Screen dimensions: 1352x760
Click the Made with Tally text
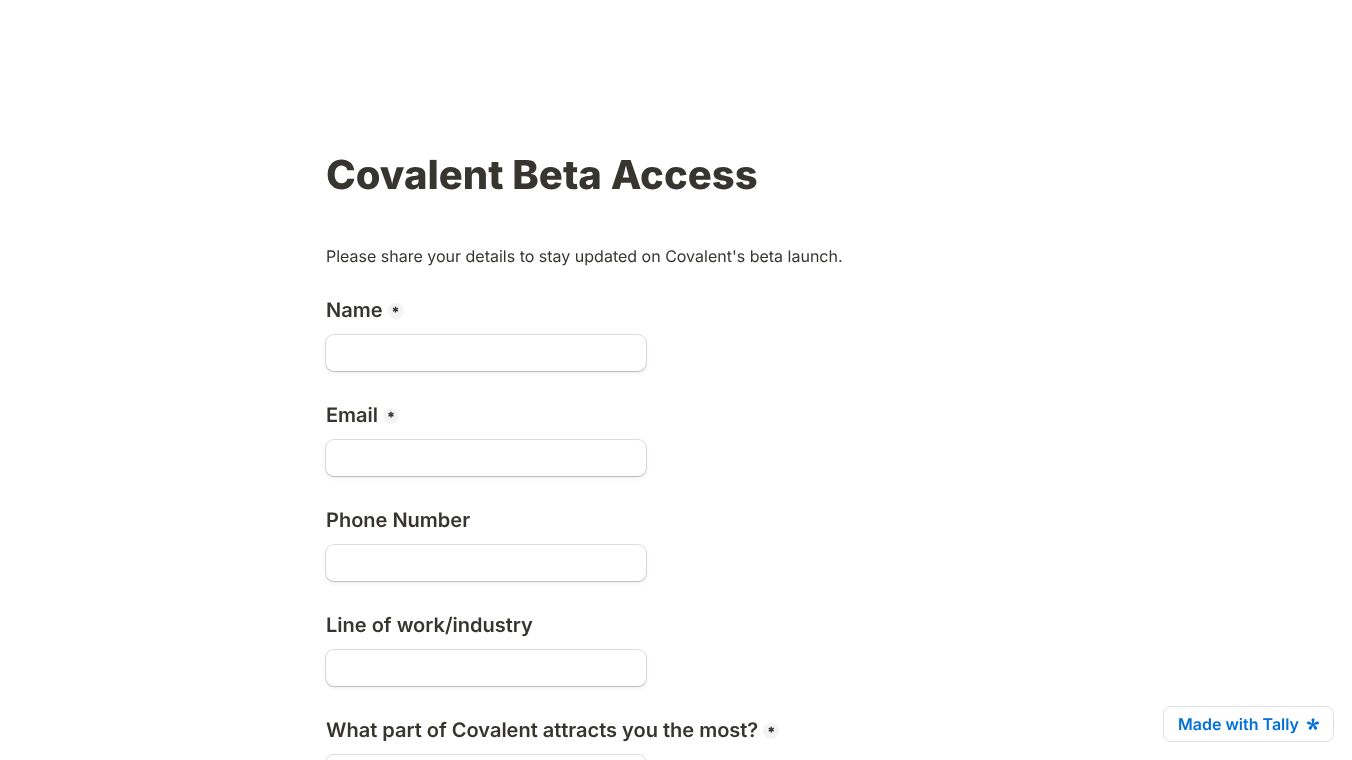click(1237, 724)
